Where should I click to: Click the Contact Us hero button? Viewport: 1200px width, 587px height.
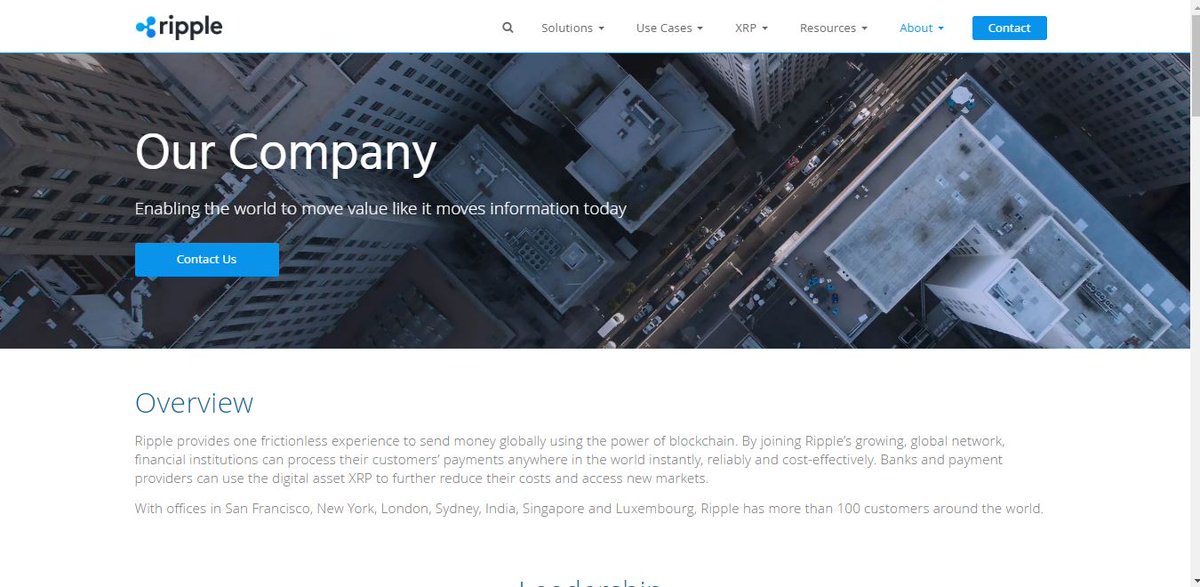point(207,259)
